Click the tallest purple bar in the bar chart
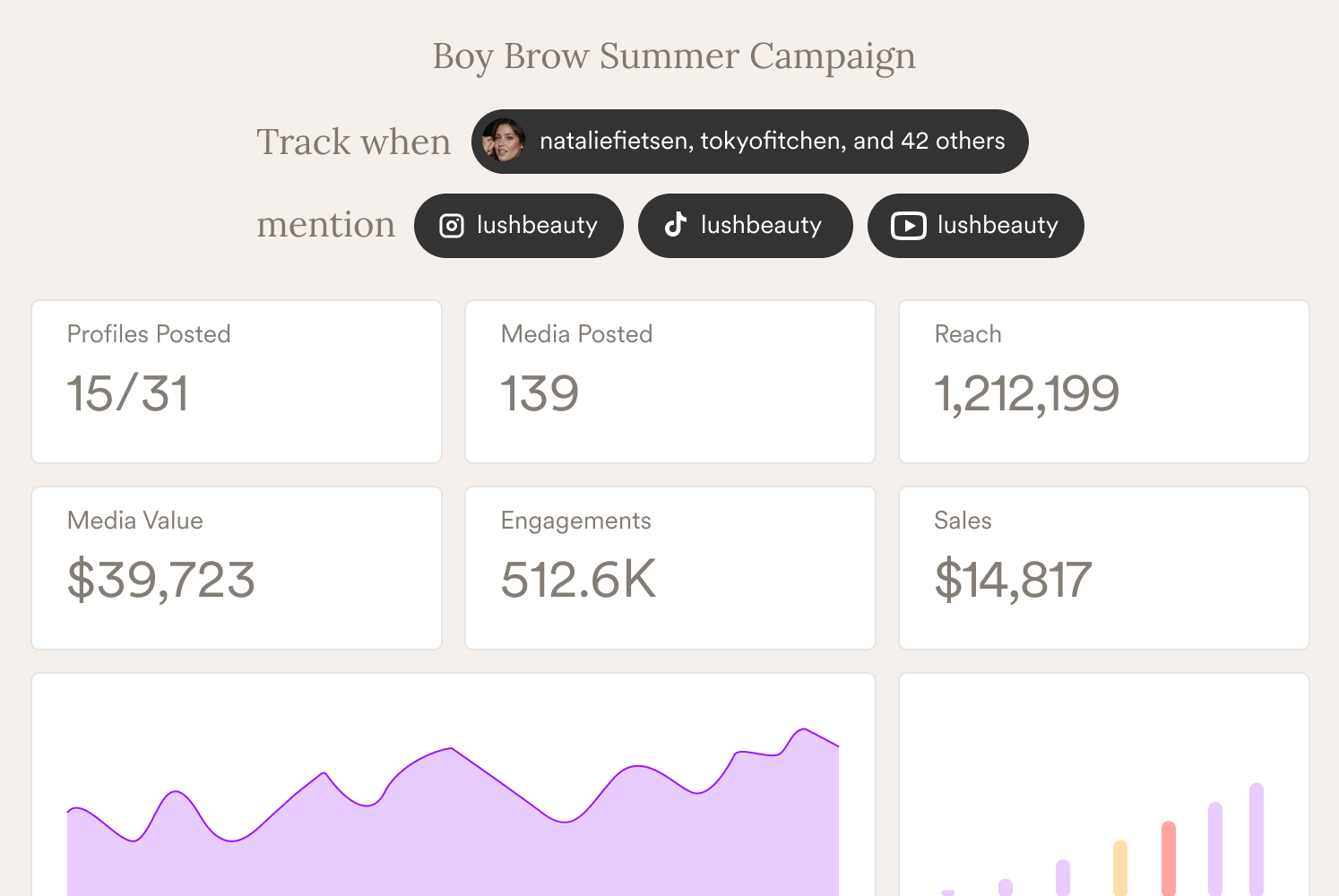The image size is (1339, 896). (x=1257, y=840)
